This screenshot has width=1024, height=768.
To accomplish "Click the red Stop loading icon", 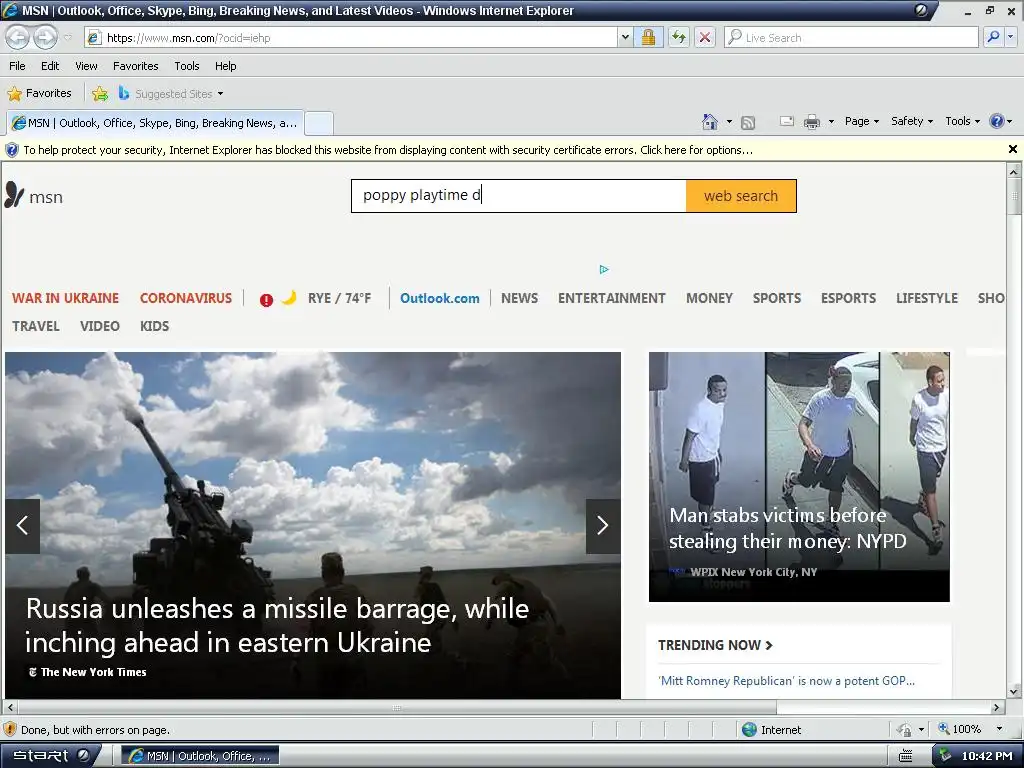I will 705,37.
